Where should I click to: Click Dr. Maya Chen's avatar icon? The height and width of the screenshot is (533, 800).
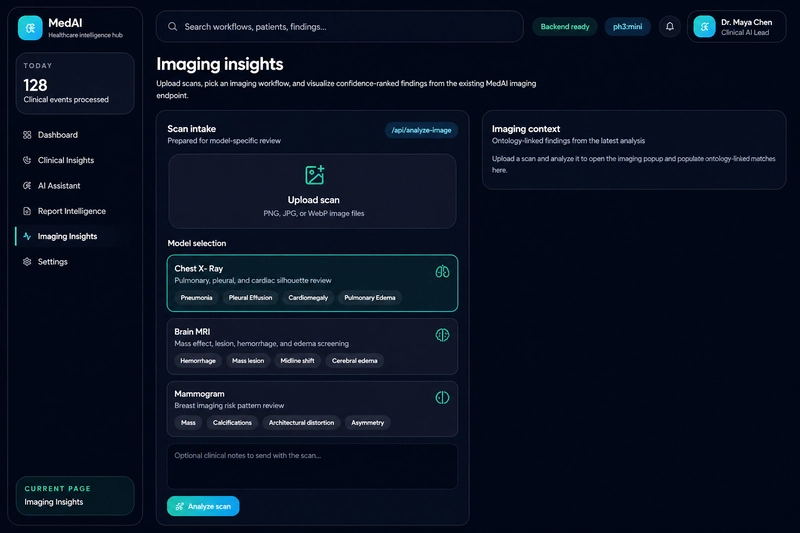(x=705, y=27)
